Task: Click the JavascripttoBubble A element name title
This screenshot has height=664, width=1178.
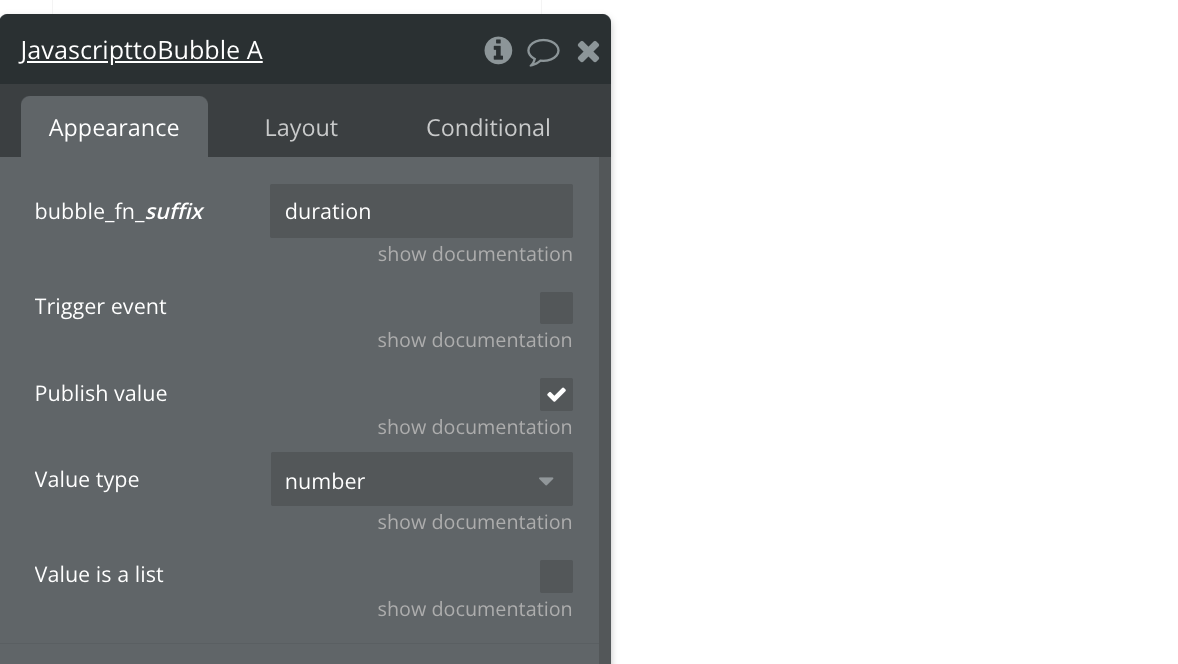Action: click(141, 50)
